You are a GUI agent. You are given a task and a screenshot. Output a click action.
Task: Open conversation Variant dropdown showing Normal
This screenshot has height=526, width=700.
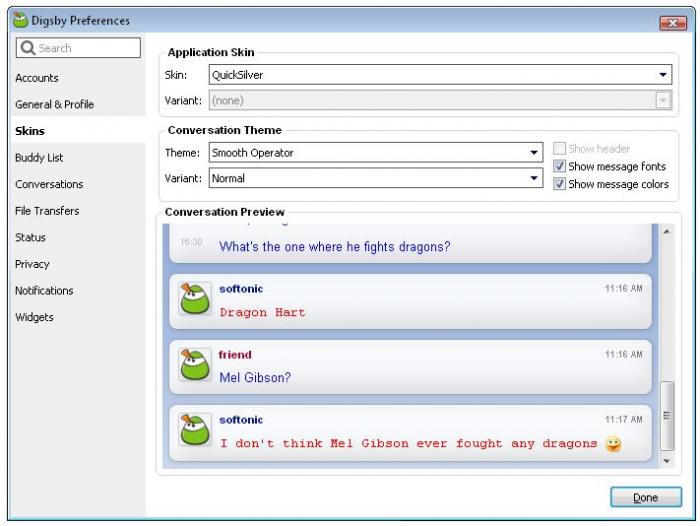pos(376,178)
